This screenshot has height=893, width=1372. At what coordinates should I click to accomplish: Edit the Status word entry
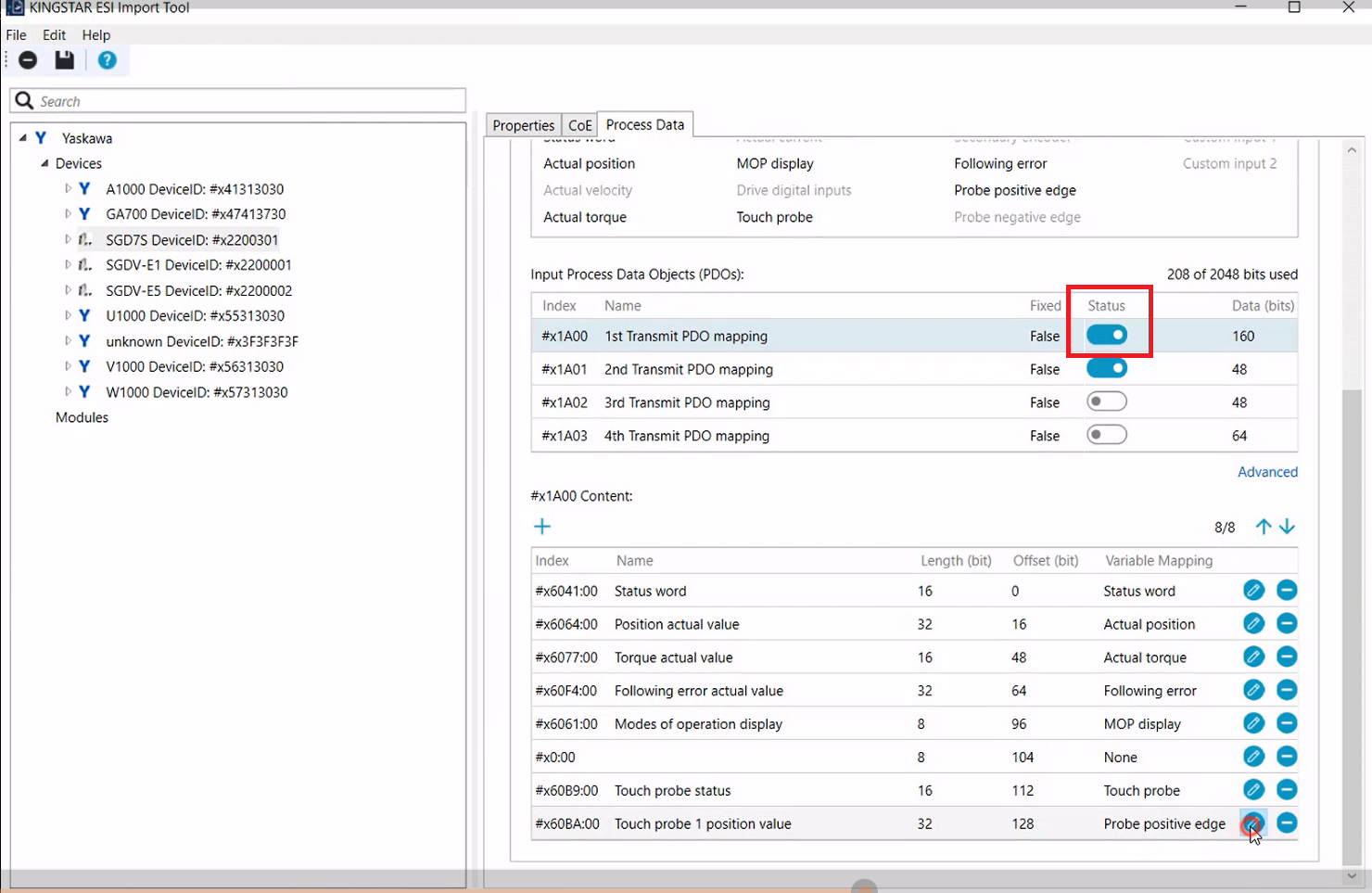(x=1253, y=591)
